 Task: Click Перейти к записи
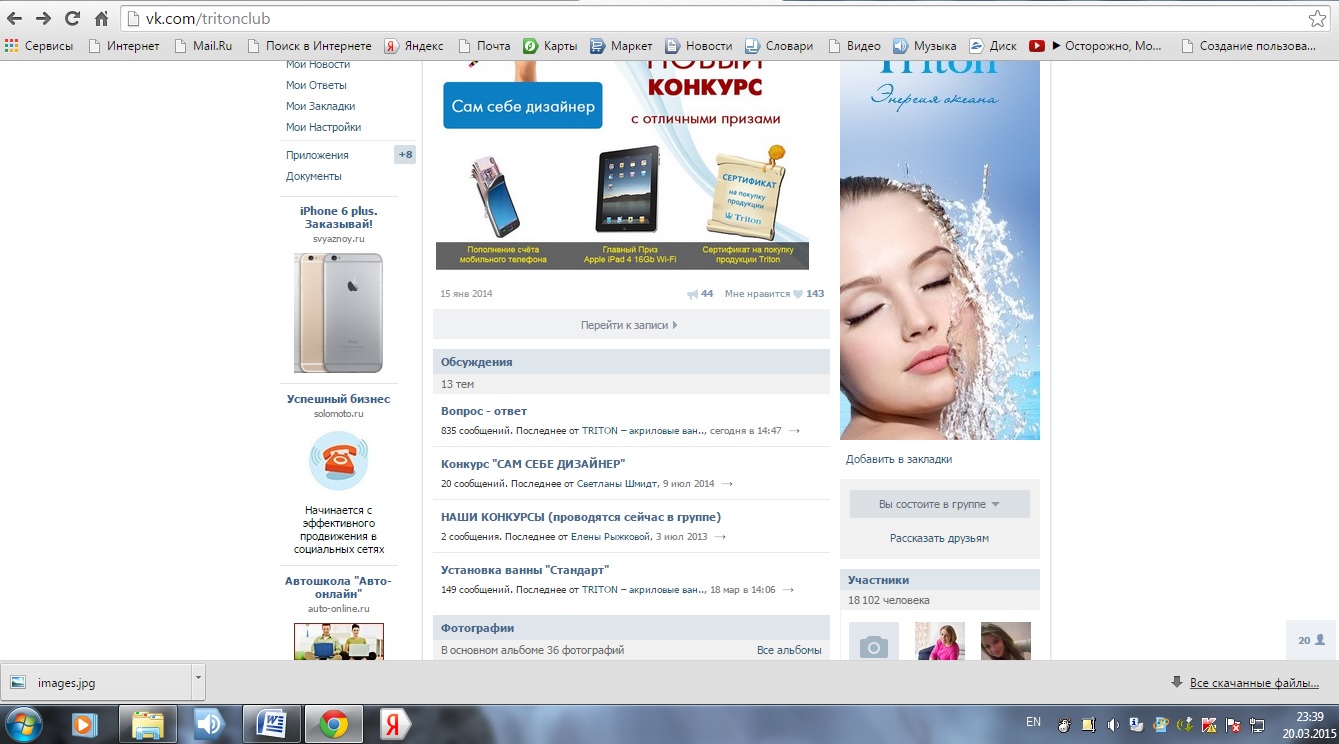tap(629, 325)
